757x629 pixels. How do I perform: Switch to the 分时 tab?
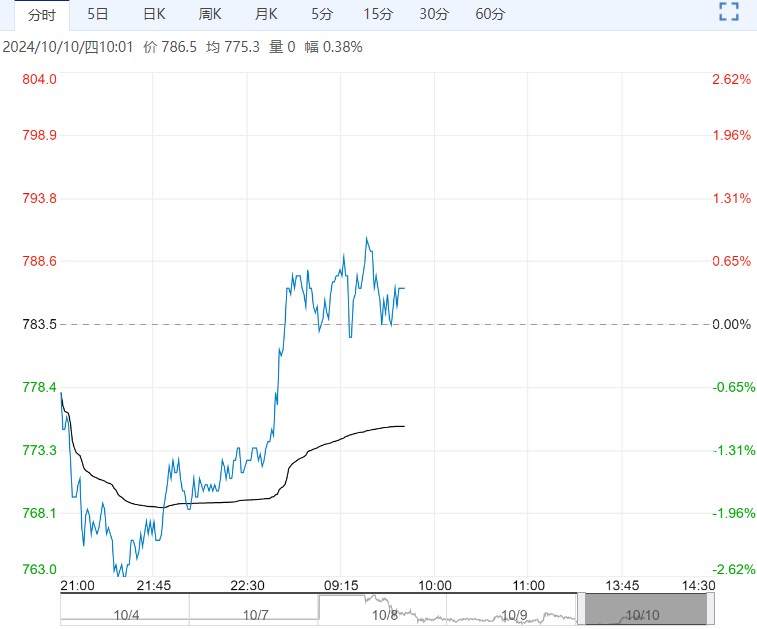point(42,15)
